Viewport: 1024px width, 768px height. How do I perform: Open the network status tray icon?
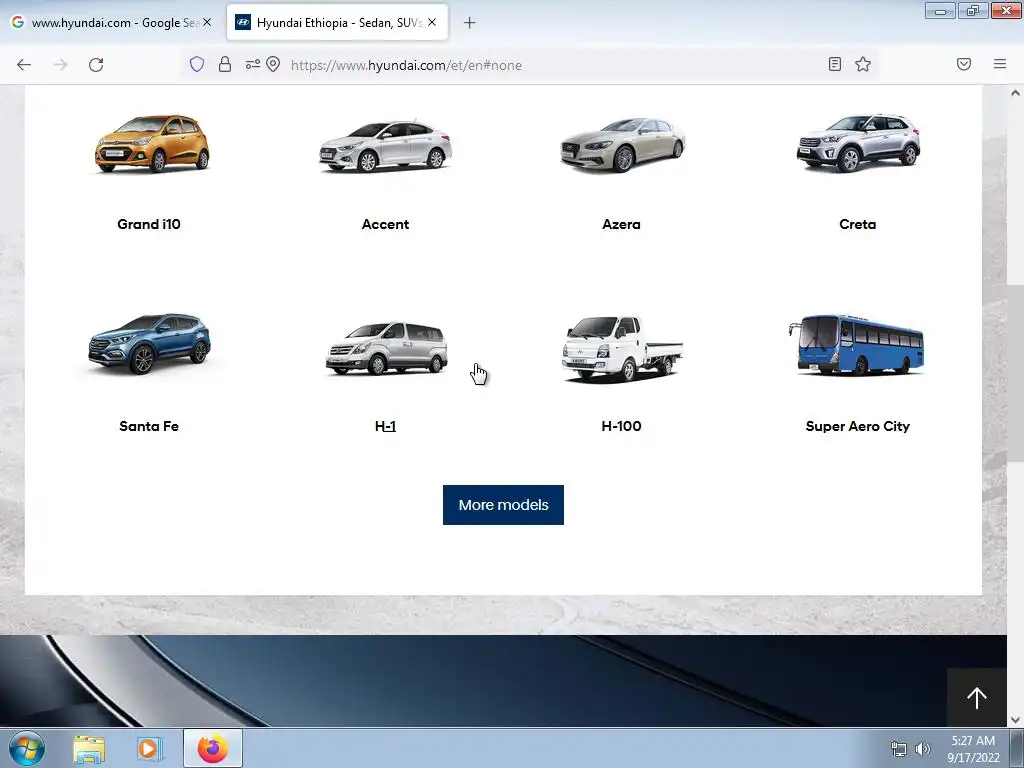899,749
